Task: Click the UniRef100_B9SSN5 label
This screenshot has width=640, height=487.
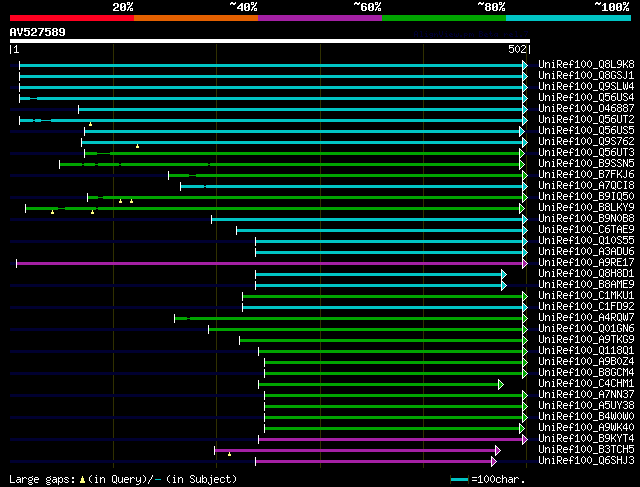Action: tap(586, 164)
